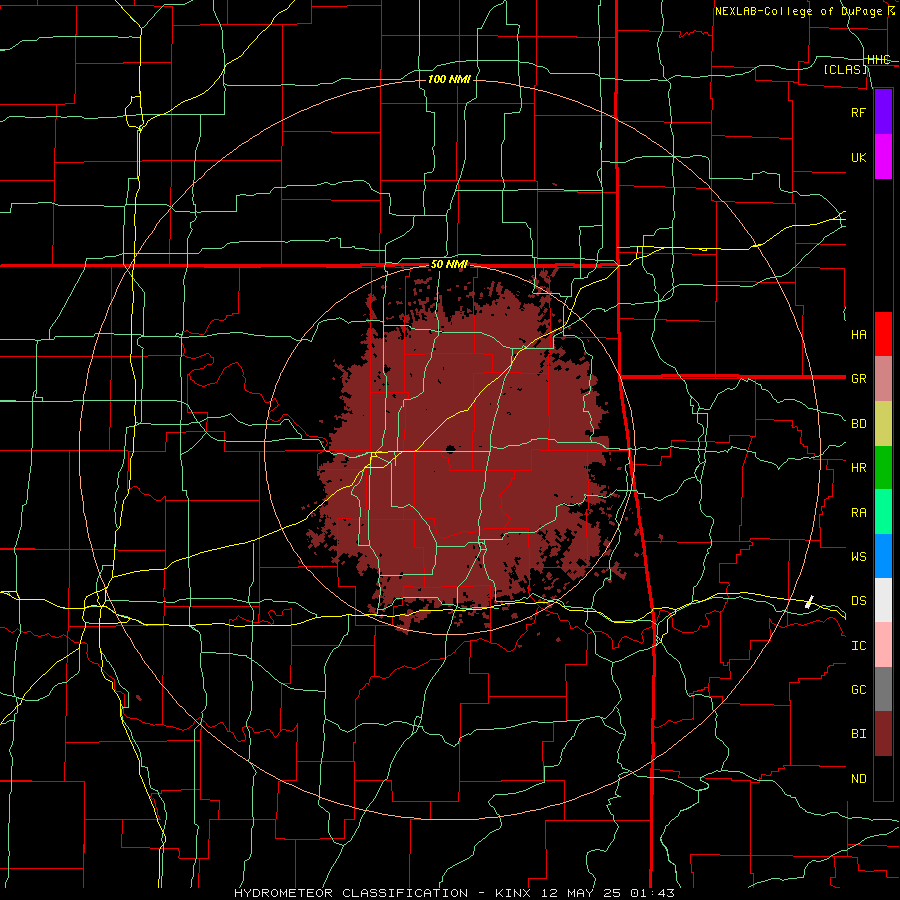
Task: Click the UK magenta legend color swatch
Action: [883, 157]
